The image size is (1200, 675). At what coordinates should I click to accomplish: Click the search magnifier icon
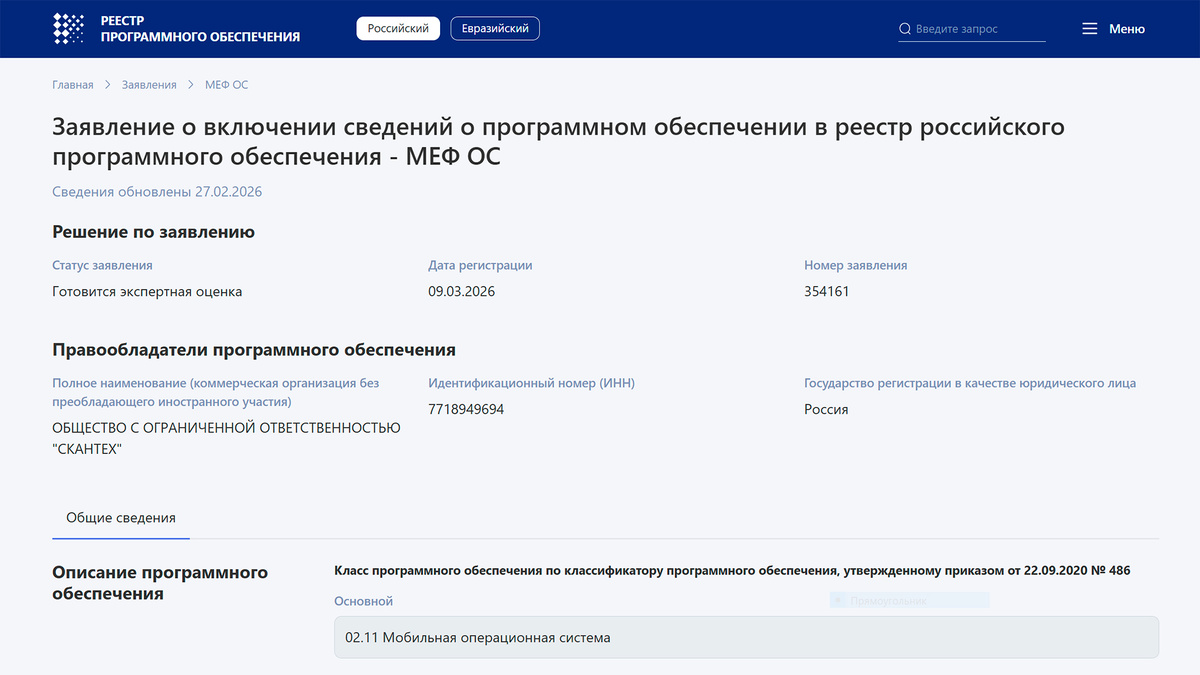coord(905,29)
